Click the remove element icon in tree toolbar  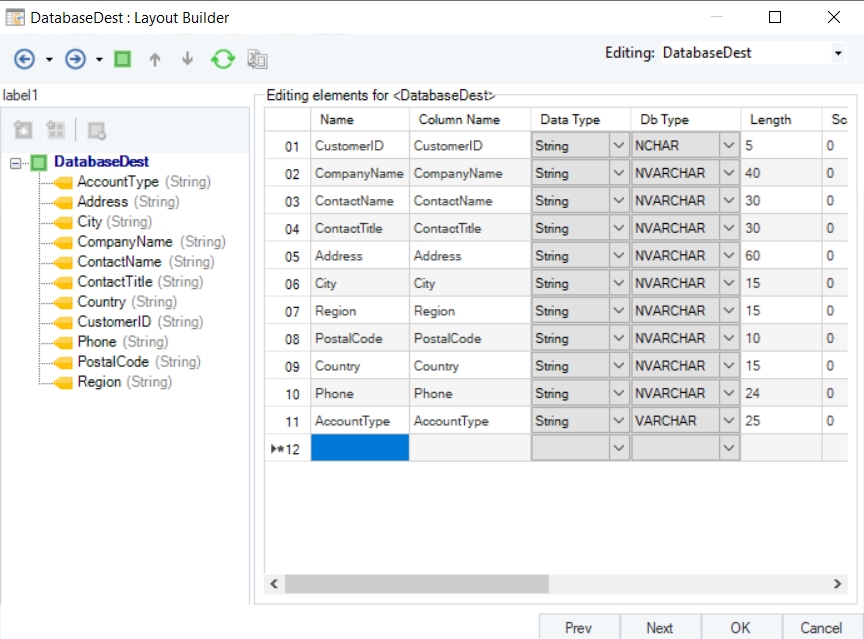(97, 130)
